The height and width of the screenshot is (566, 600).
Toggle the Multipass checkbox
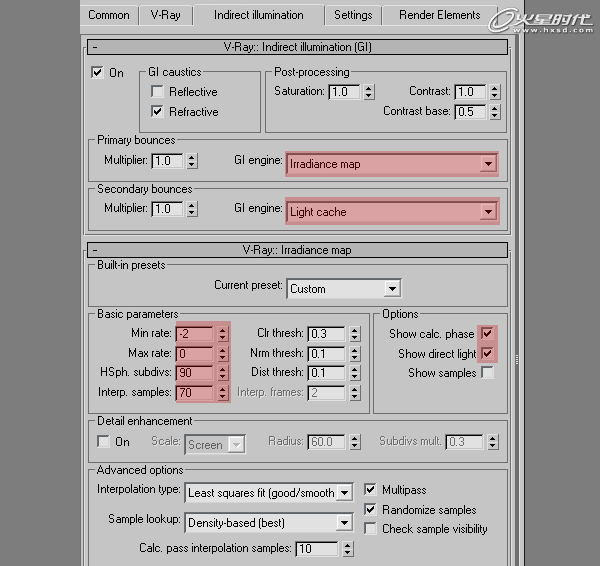click(x=370, y=489)
